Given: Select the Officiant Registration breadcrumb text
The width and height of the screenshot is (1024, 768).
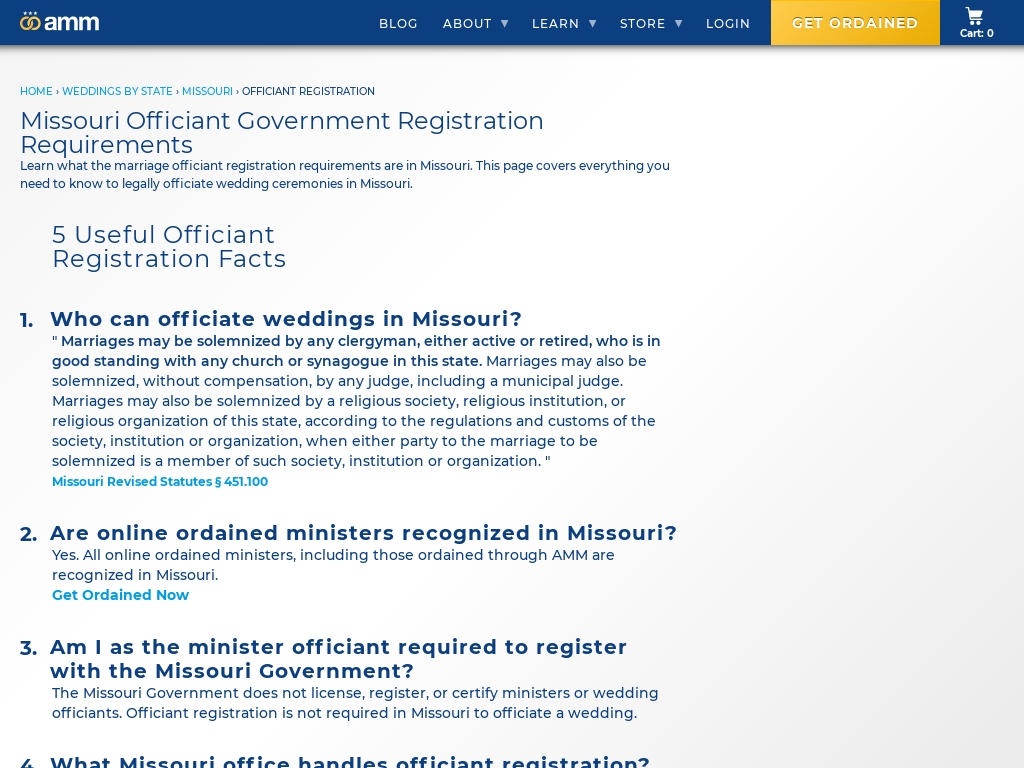Looking at the screenshot, I should 308,91.
